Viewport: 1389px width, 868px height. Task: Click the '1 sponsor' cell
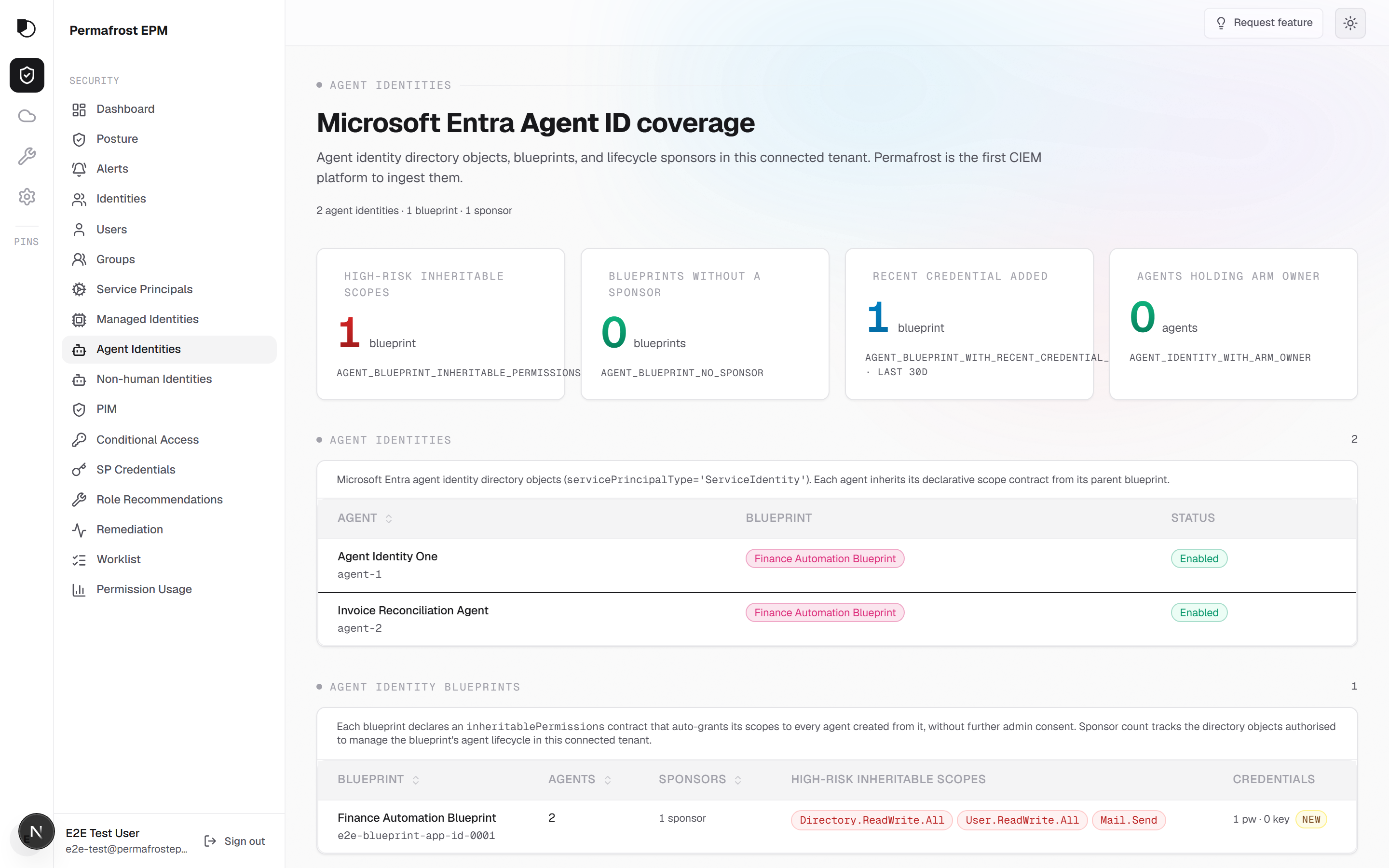[682, 818]
